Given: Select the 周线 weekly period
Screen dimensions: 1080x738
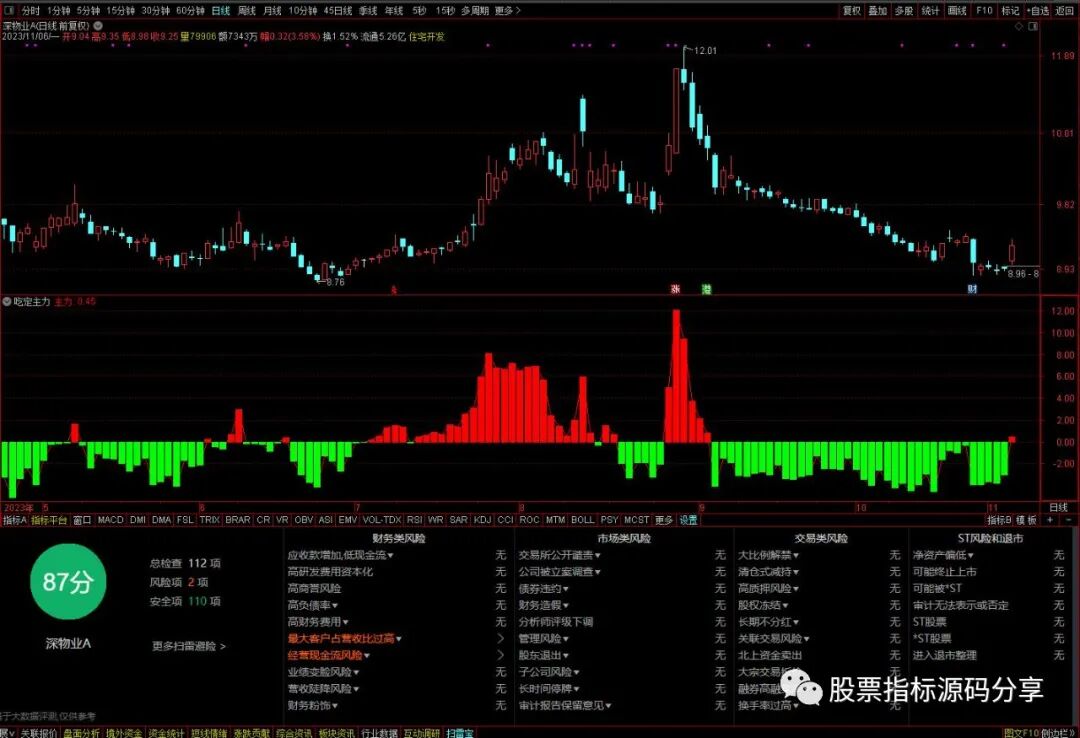Looking at the screenshot, I should pyautogui.click(x=247, y=10).
